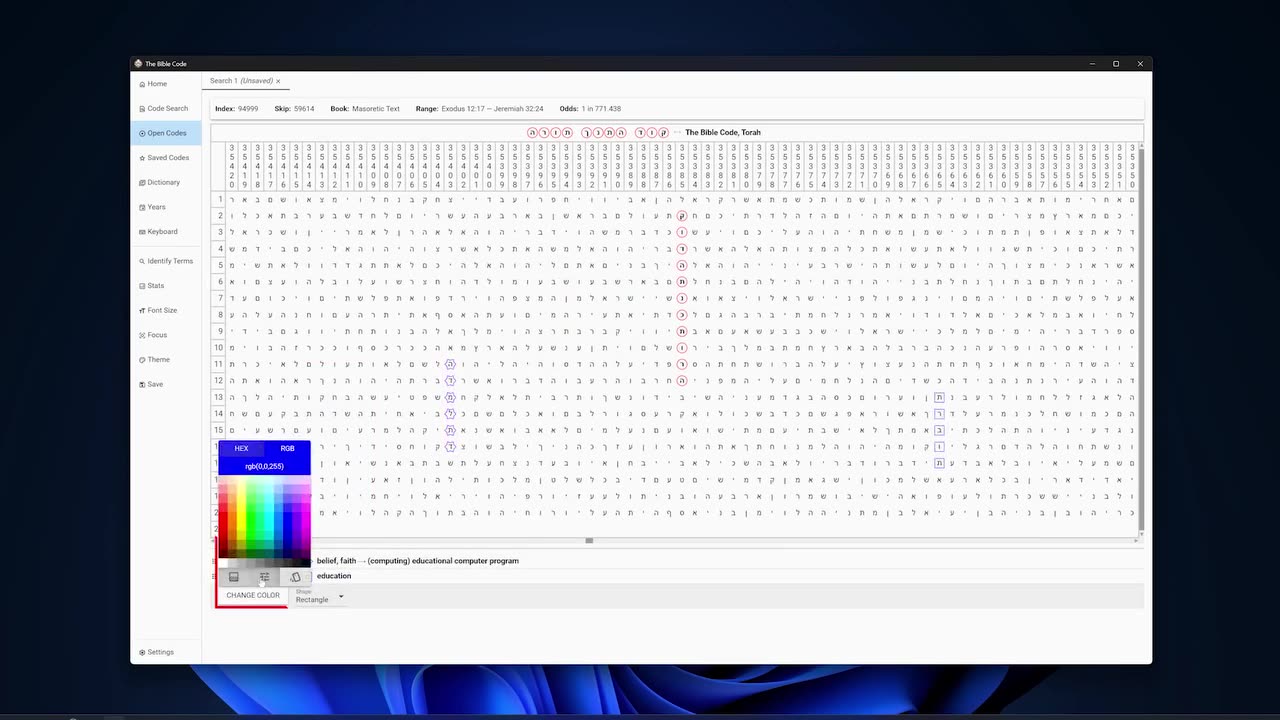Open the Stats panel
Viewport: 1280px width, 720px height.
click(166, 286)
